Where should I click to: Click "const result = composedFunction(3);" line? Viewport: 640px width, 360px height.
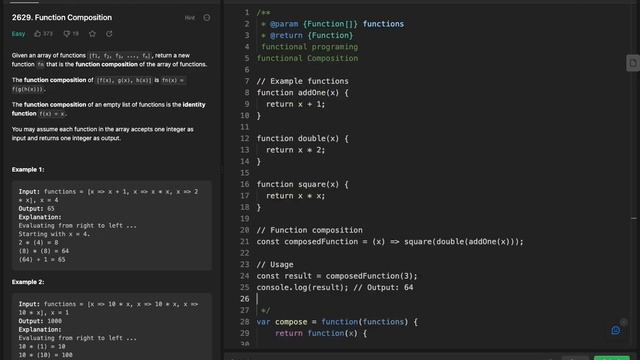pos(337,276)
